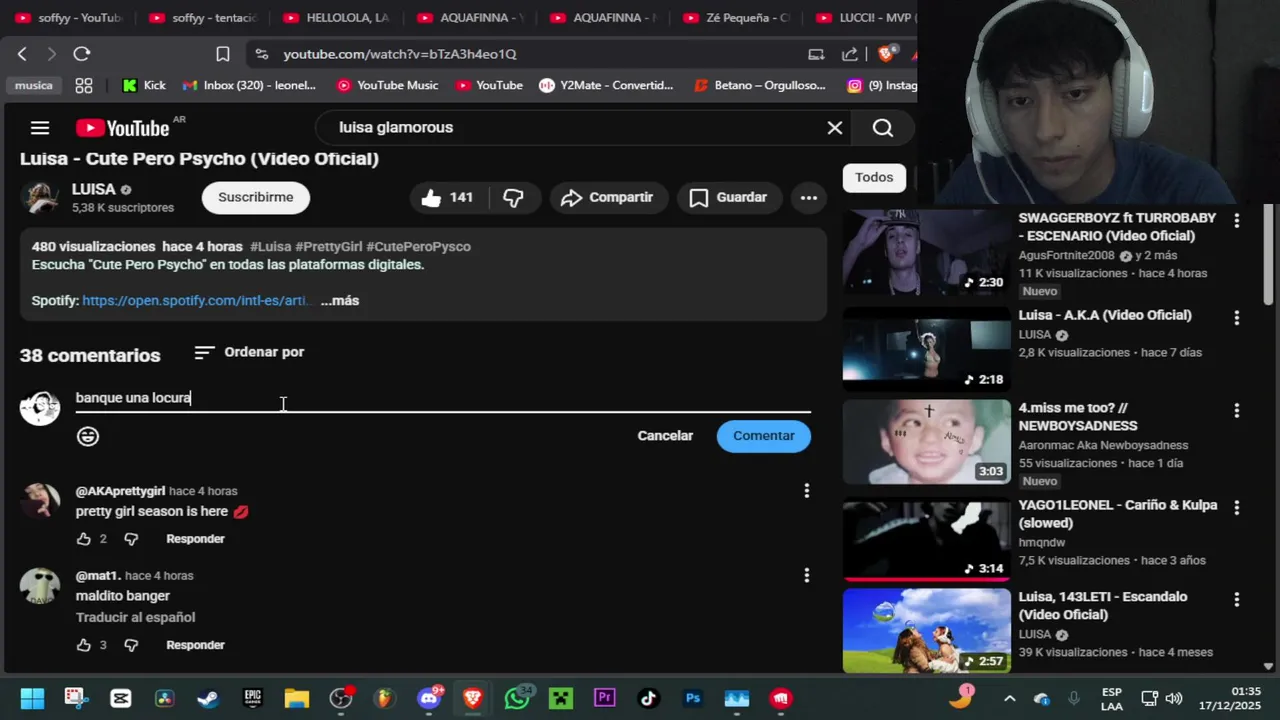Open the Kick bookmark
The width and height of the screenshot is (1280, 720).
click(x=144, y=85)
